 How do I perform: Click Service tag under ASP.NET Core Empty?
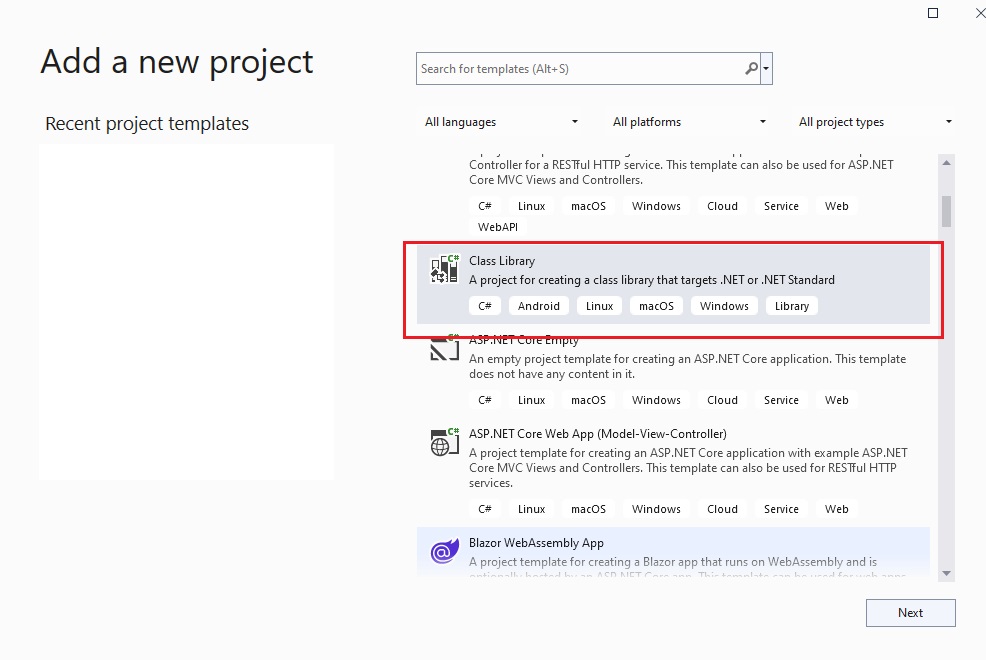pyautogui.click(x=782, y=400)
